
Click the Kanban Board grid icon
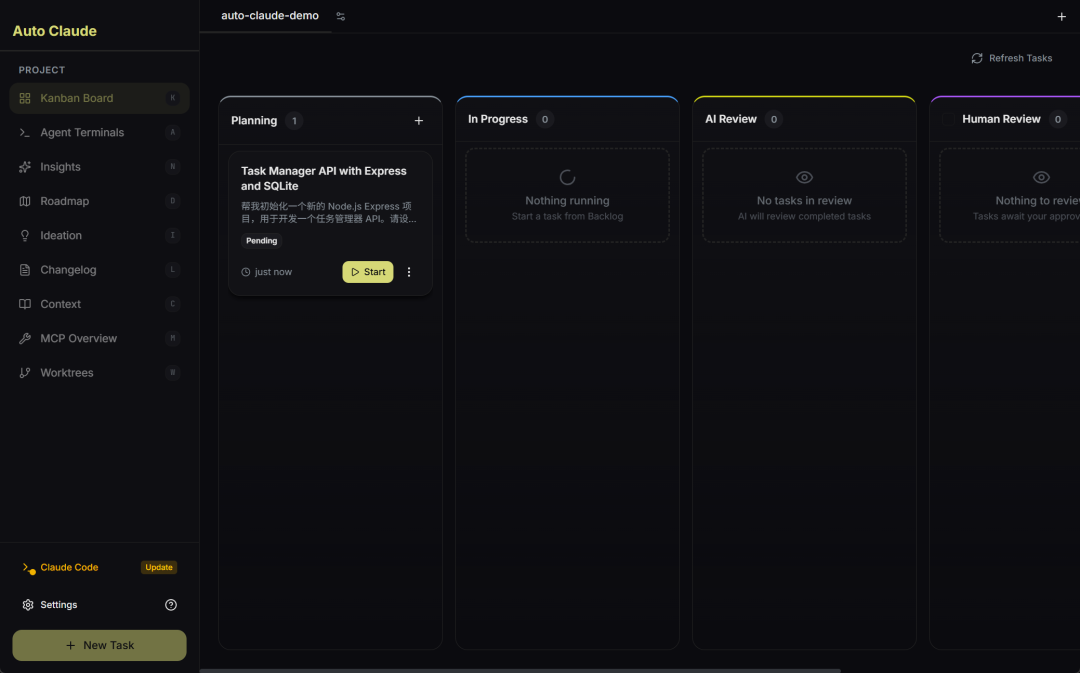tap(25, 99)
